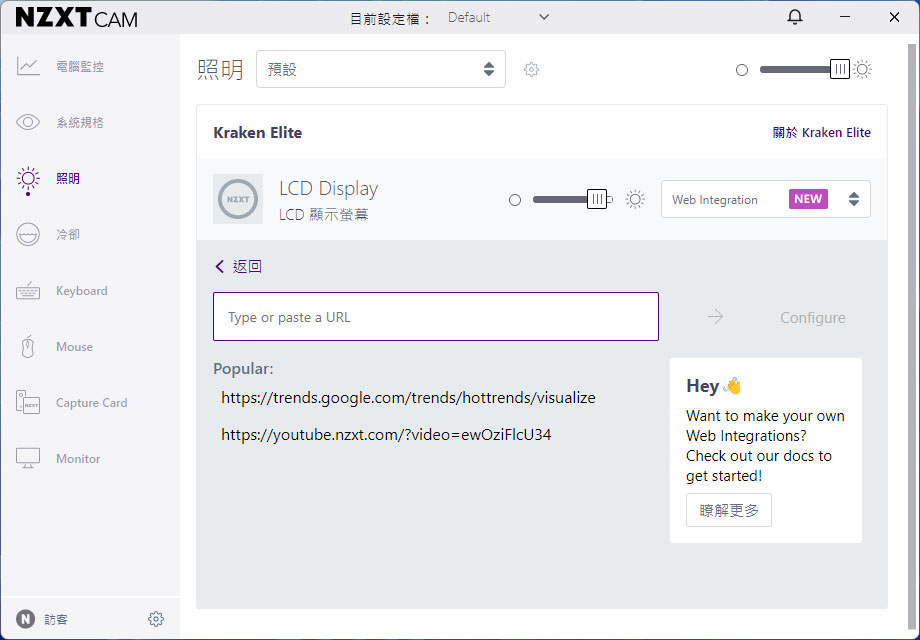Open the Mouse section
The width and height of the screenshot is (920, 640).
pos(75,346)
